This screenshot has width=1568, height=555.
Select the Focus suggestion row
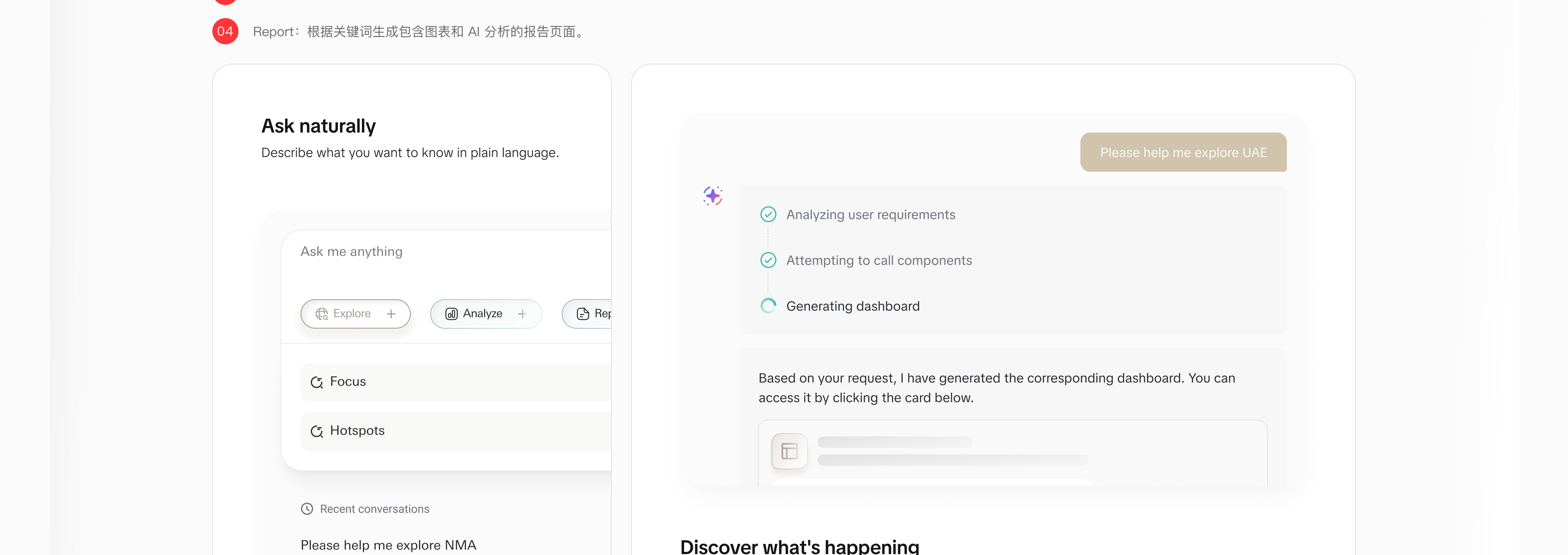point(455,382)
